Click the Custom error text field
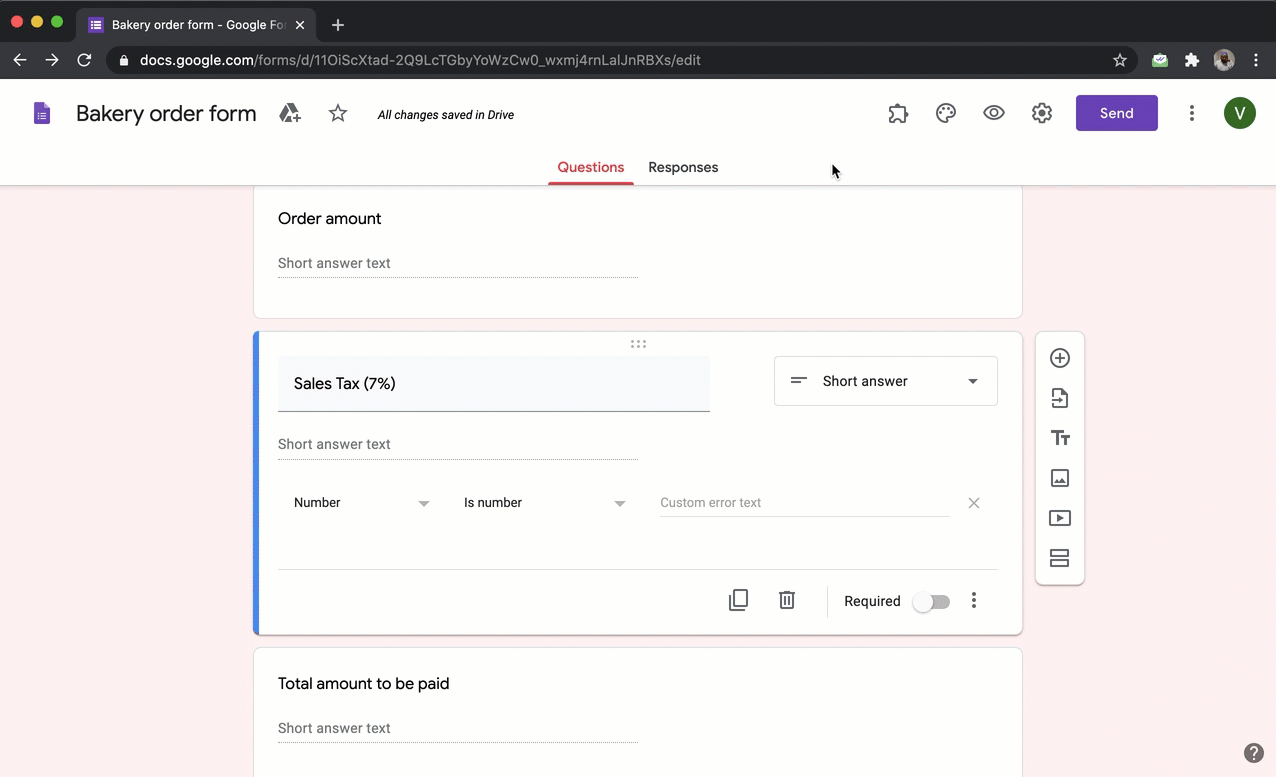The image size is (1276, 777). pos(803,503)
